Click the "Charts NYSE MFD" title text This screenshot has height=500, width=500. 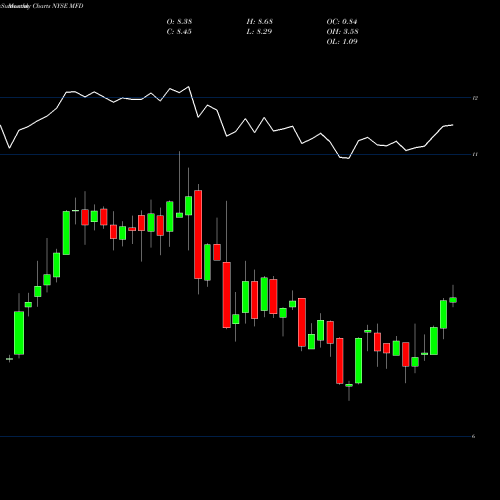point(57,6)
